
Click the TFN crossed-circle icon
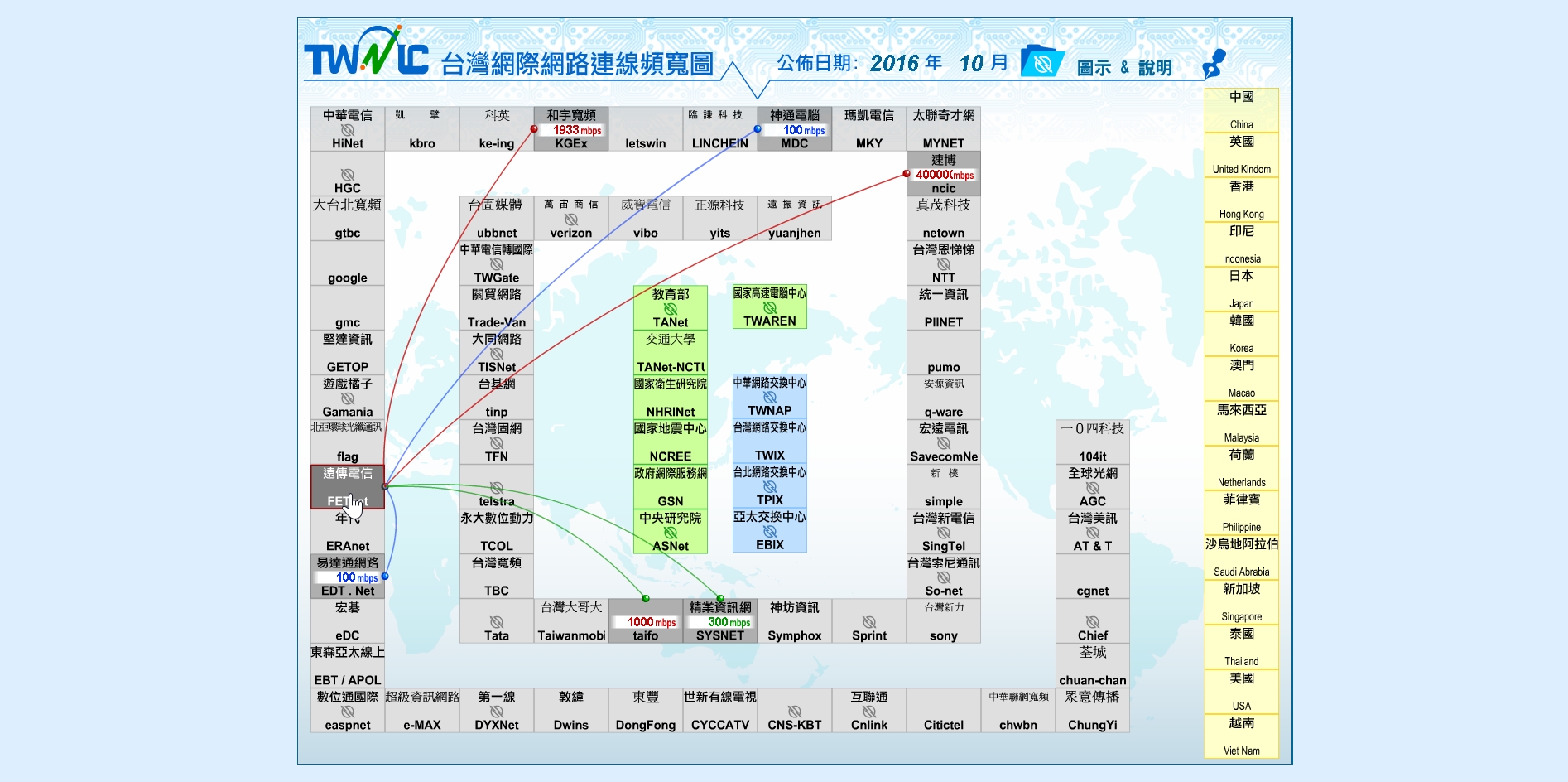click(x=497, y=443)
